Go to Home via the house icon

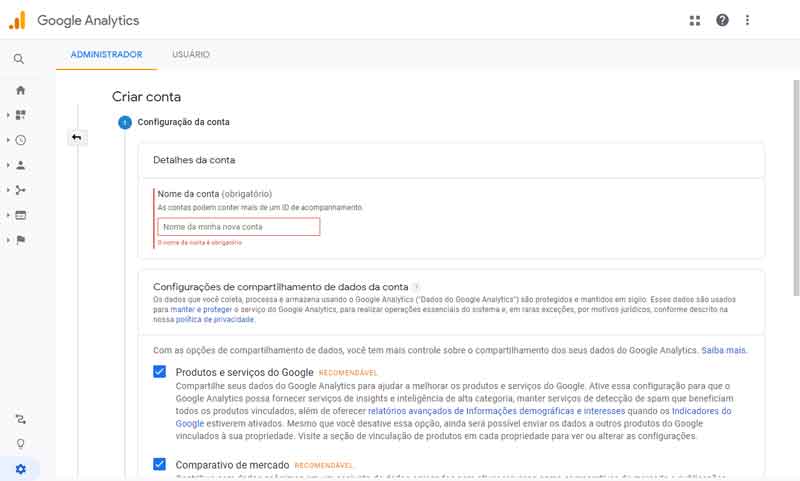[x=20, y=90]
